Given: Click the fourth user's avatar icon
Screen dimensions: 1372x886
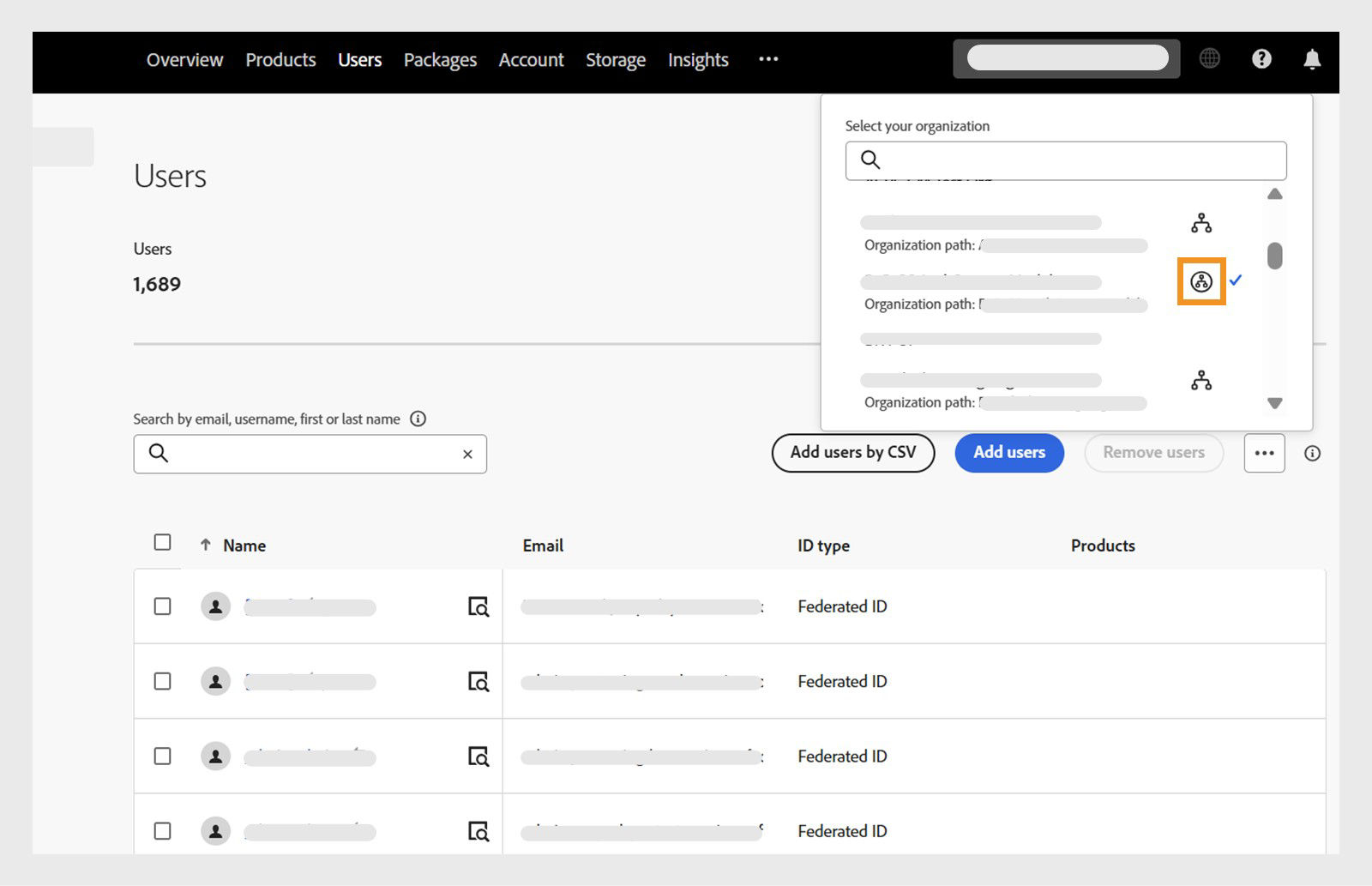Looking at the screenshot, I should point(215,831).
